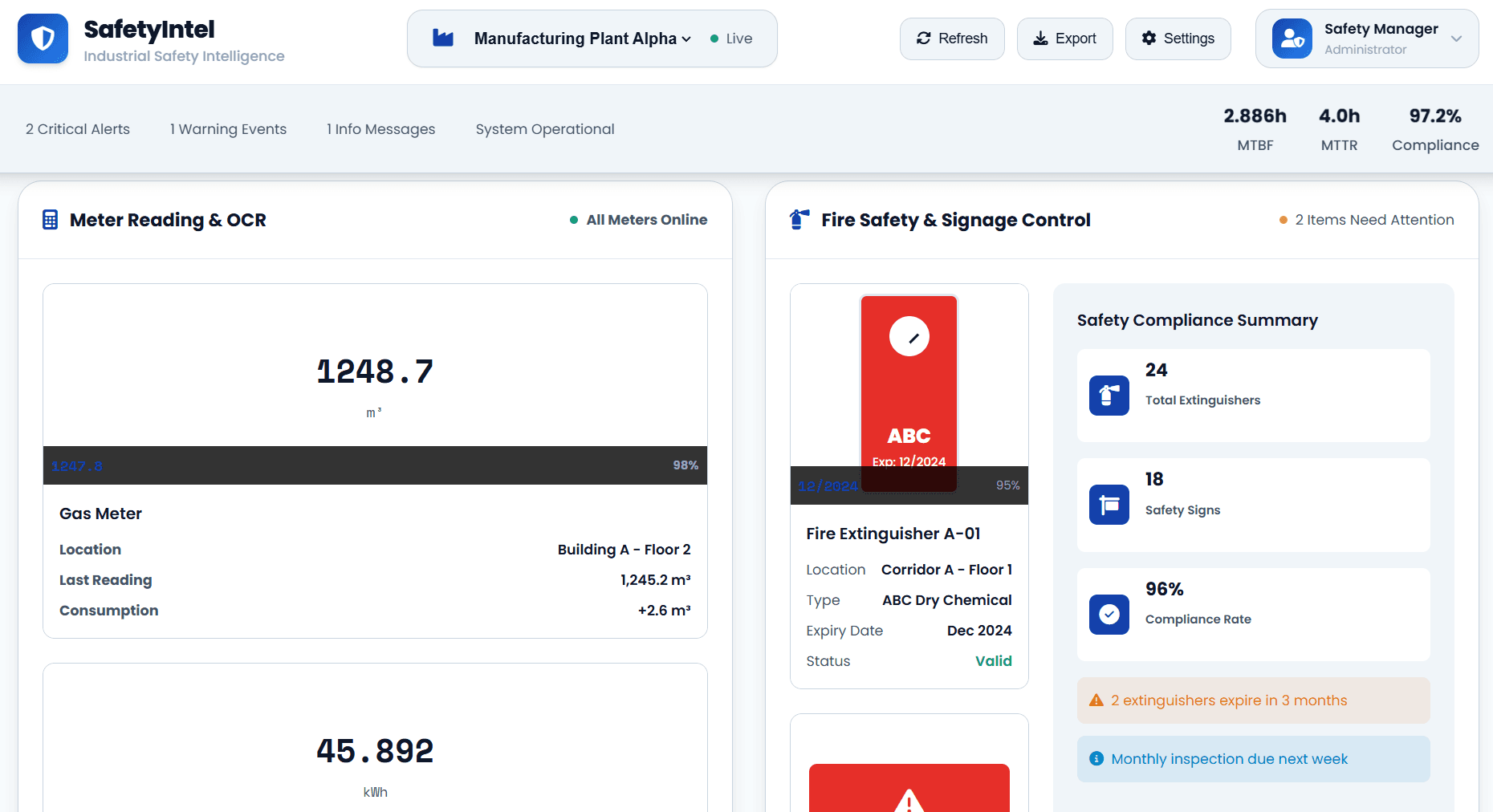Toggle the Live status indicator
Screen dimensions: 1493x812
tap(731, 39)
